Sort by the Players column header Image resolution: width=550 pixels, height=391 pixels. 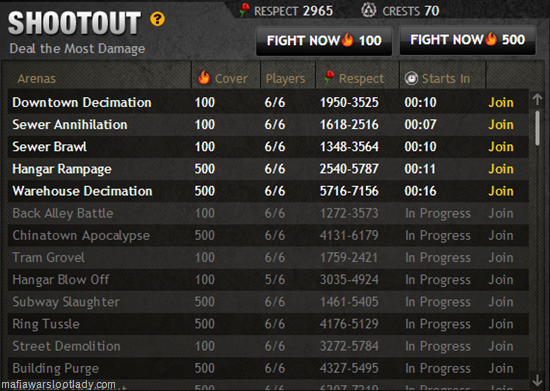286,79
